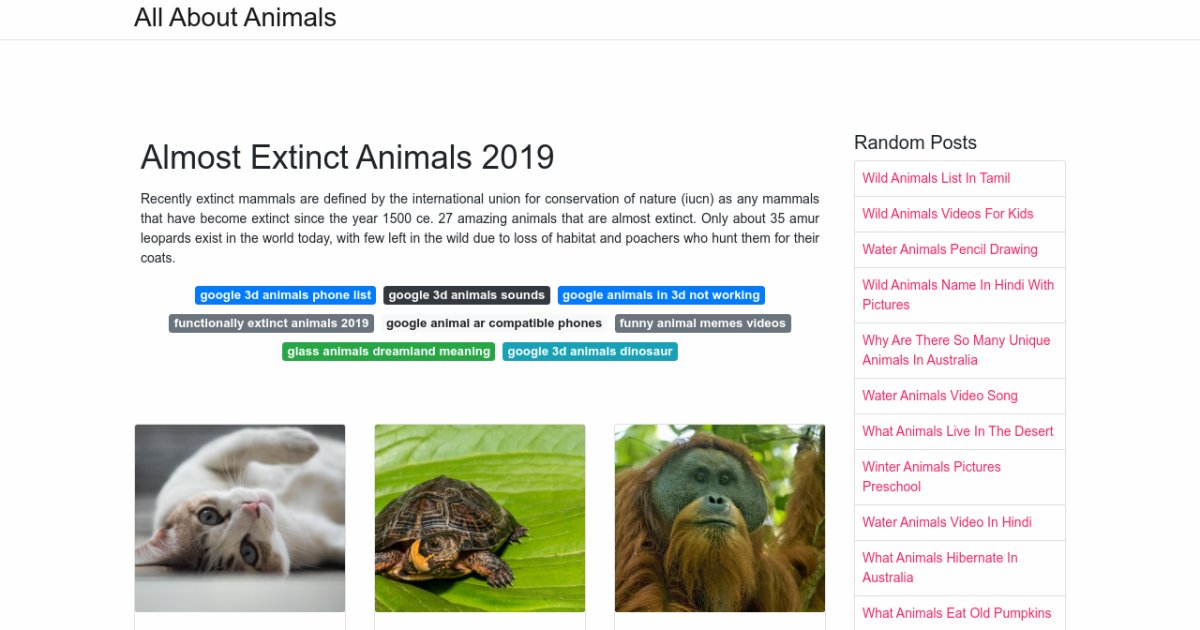Open 'Water Animals Video Song' post
The height and width of the screenshot is (630, 1200).
point(939,395)
